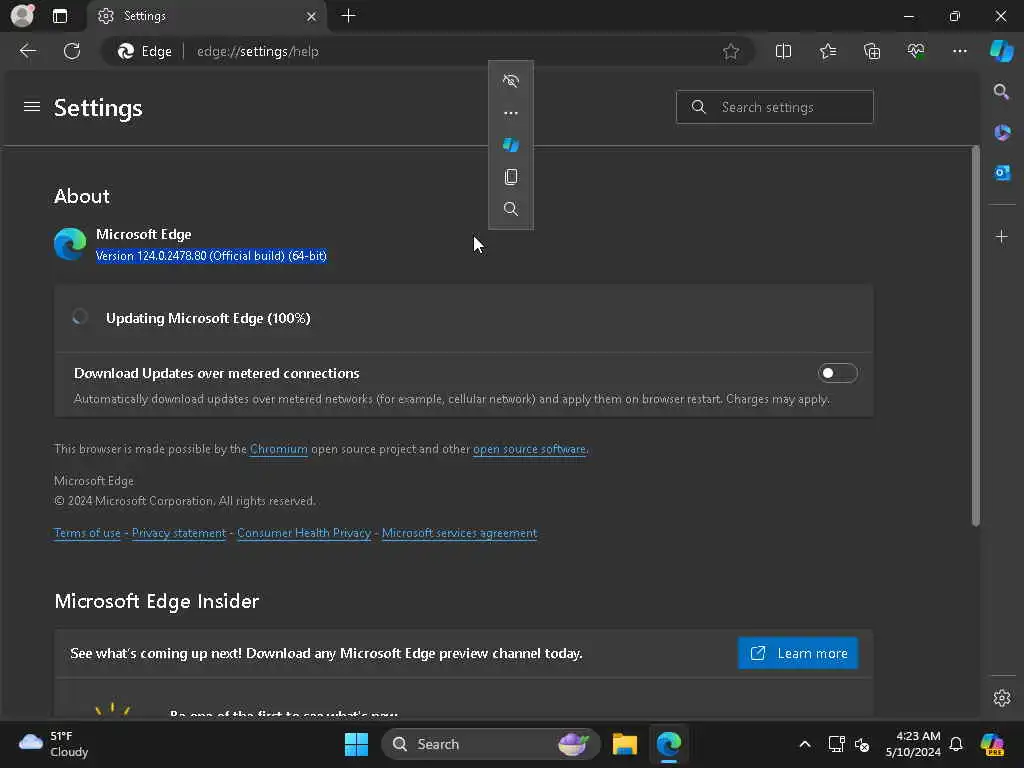This screenshot has width=1024, height=768.
Task: Click the Edge taskbar icon
Action: click(x=669, y=744)
